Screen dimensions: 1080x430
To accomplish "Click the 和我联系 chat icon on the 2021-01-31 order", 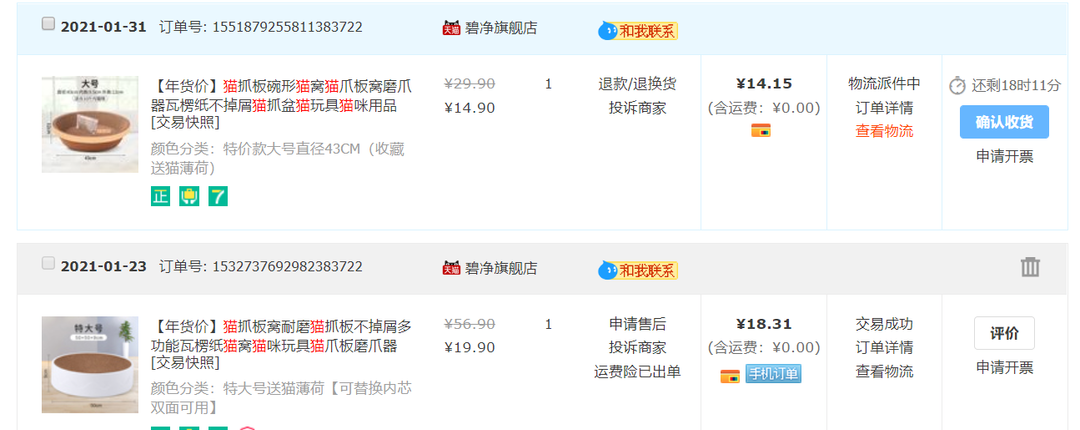I will click(638, 31).
